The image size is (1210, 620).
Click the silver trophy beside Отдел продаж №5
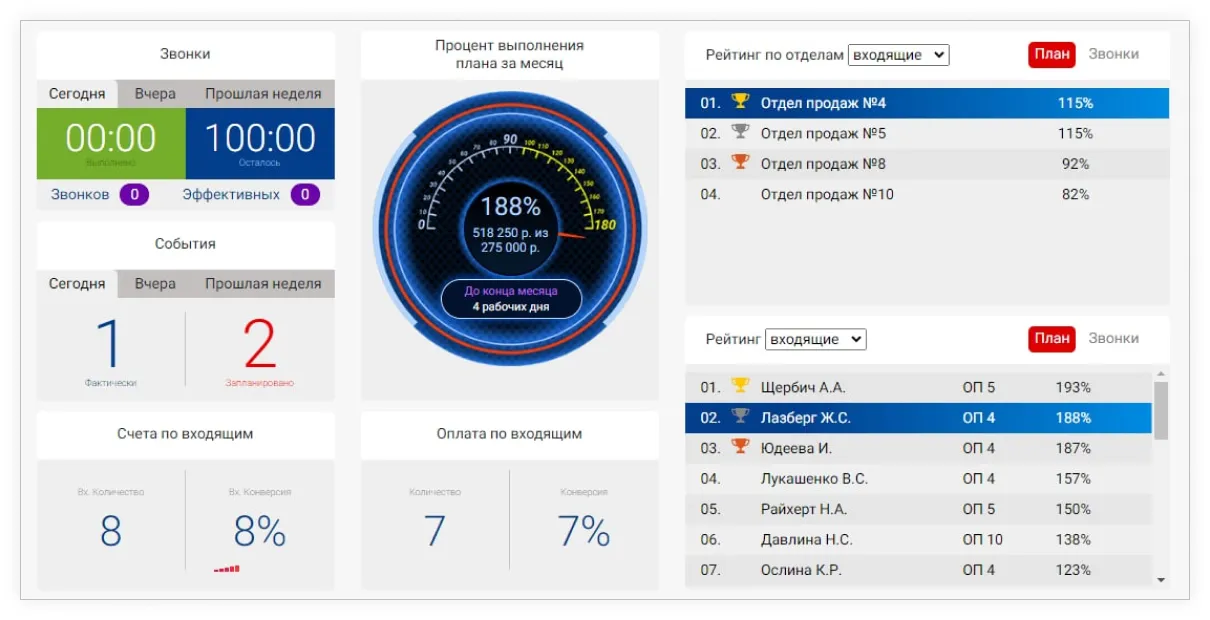[740, 132]
